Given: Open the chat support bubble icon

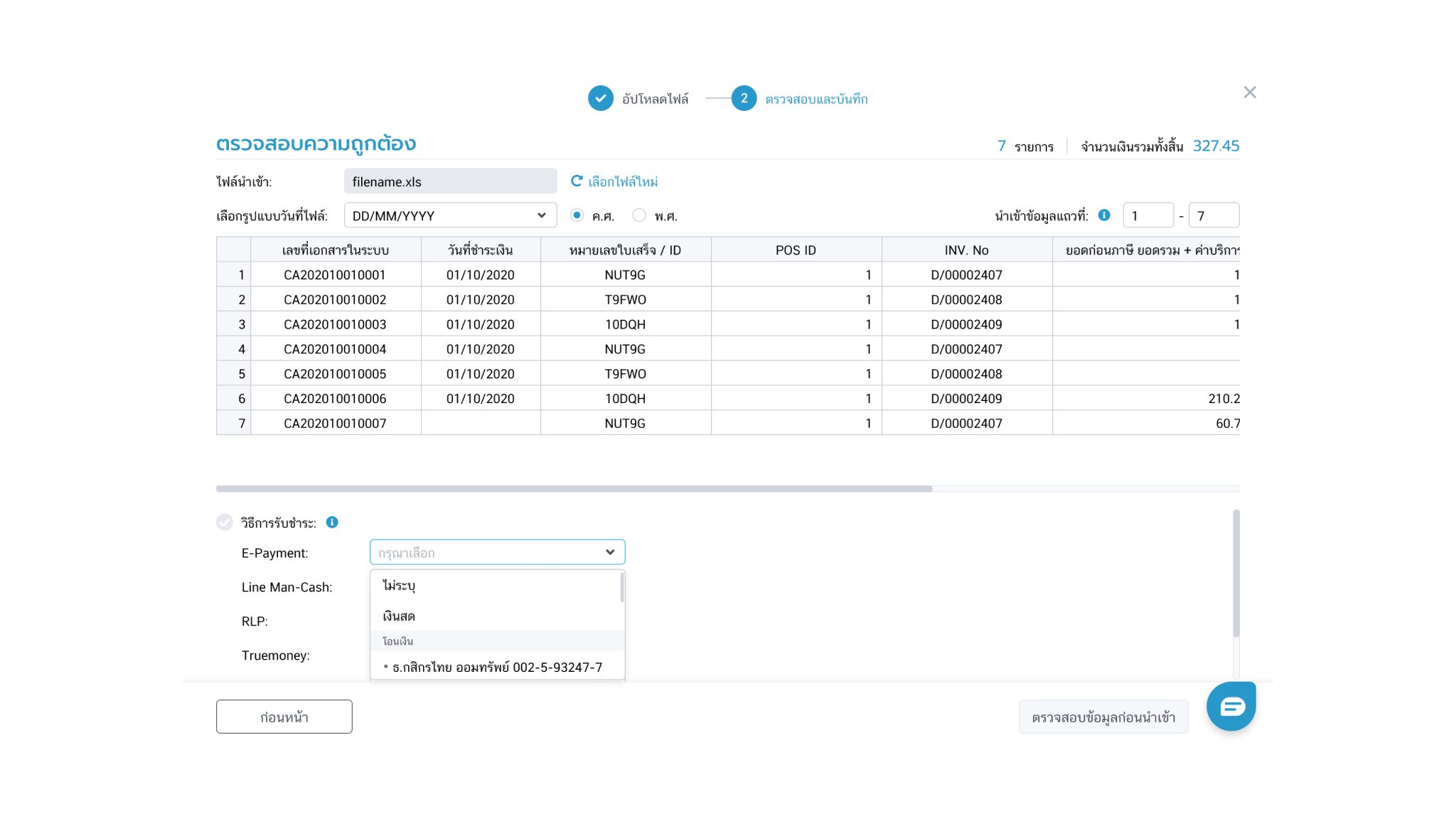Looking at the screenshot, I should [x=1231, y=706].
